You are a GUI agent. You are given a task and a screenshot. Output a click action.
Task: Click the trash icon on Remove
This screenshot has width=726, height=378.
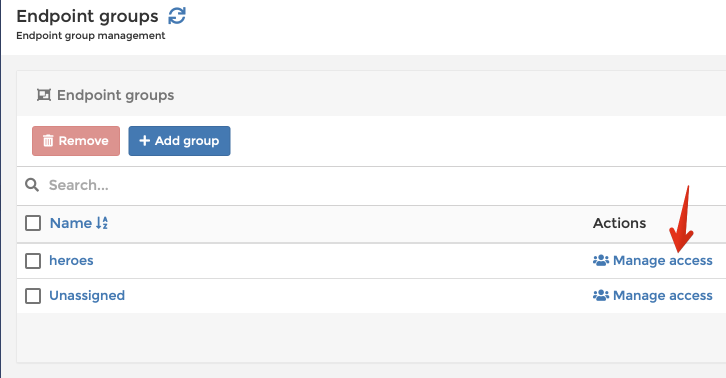tap(48, 141)
